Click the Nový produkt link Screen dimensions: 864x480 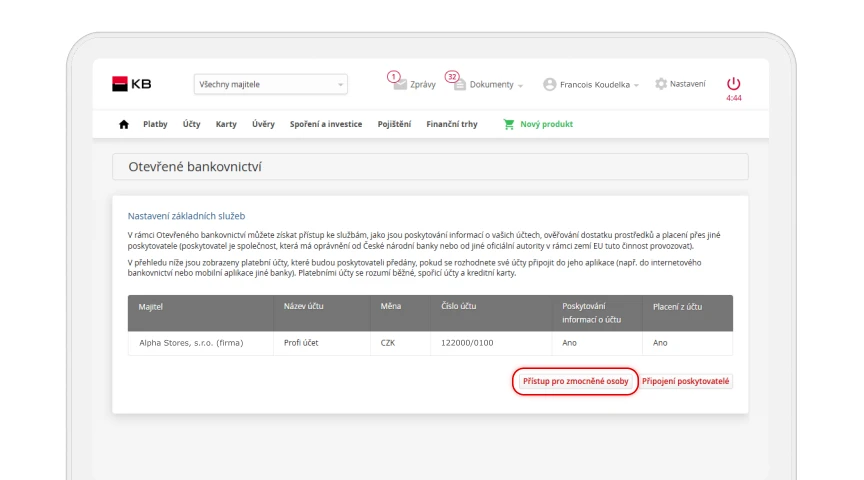click(547, 125)
